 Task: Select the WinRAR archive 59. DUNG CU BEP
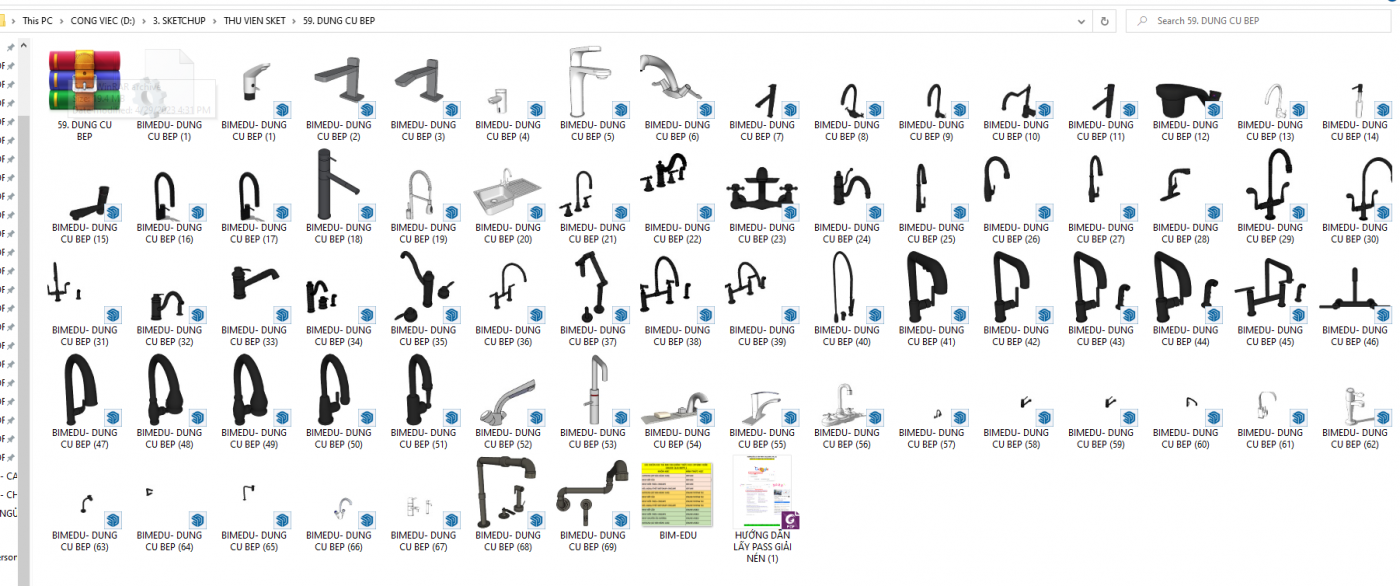pyautogui.click(x=84, y=83)
